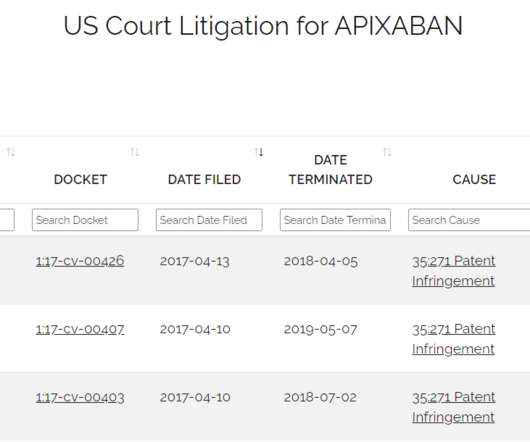Image resolution: width=530 pixels, height=442 pixels.
Task: Click the partially visible leftmost search box
Action: [7, 220]
